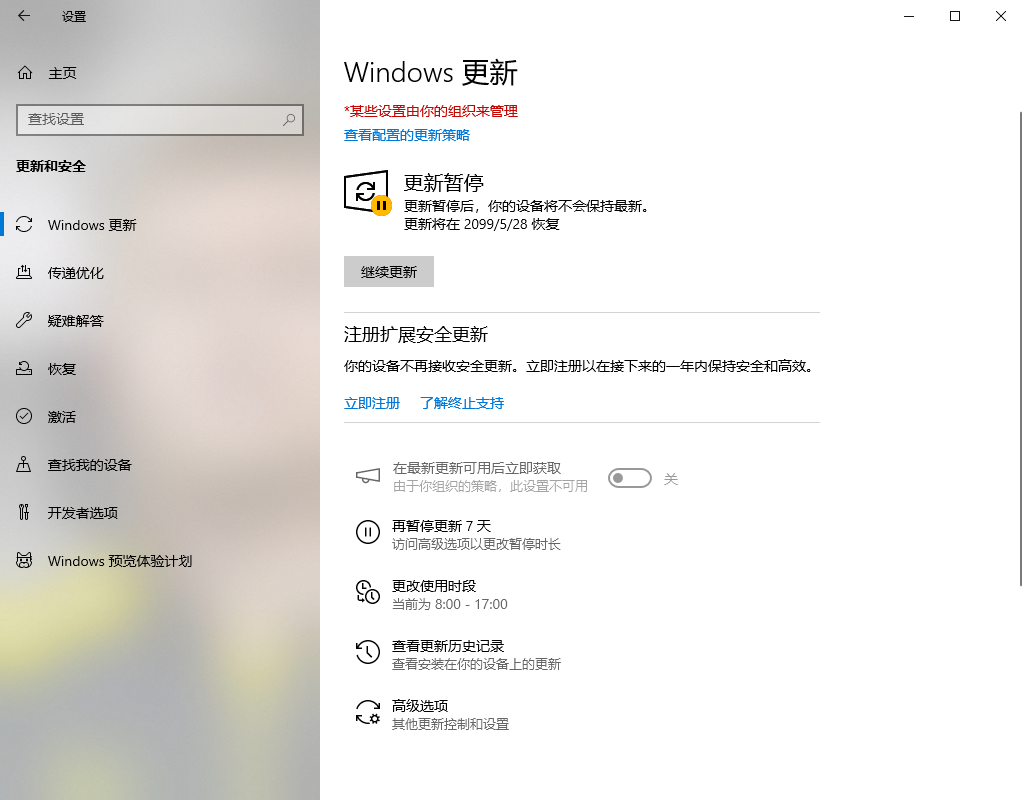Screen dimensions: 1024x800
Task: Click the back arrow icon
Action: (24, 16)
